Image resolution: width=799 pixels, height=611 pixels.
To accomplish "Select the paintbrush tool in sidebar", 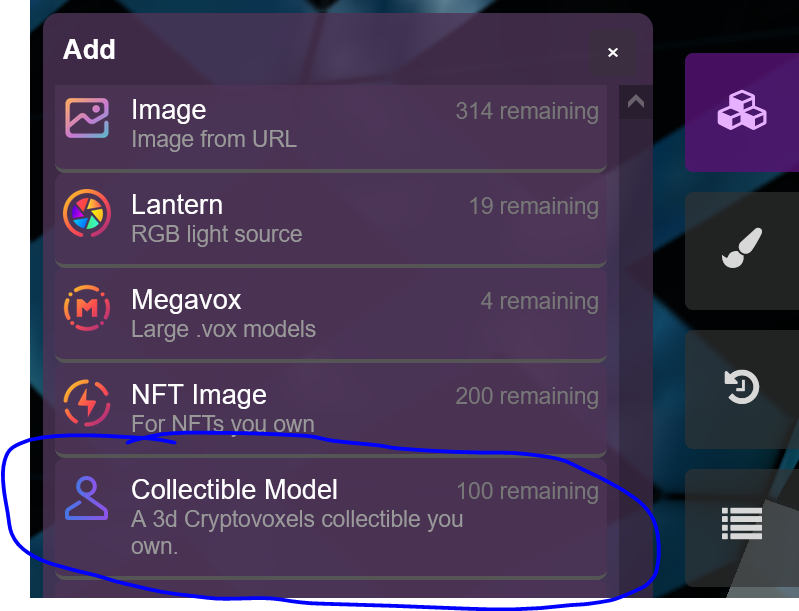I will [742, 251].
